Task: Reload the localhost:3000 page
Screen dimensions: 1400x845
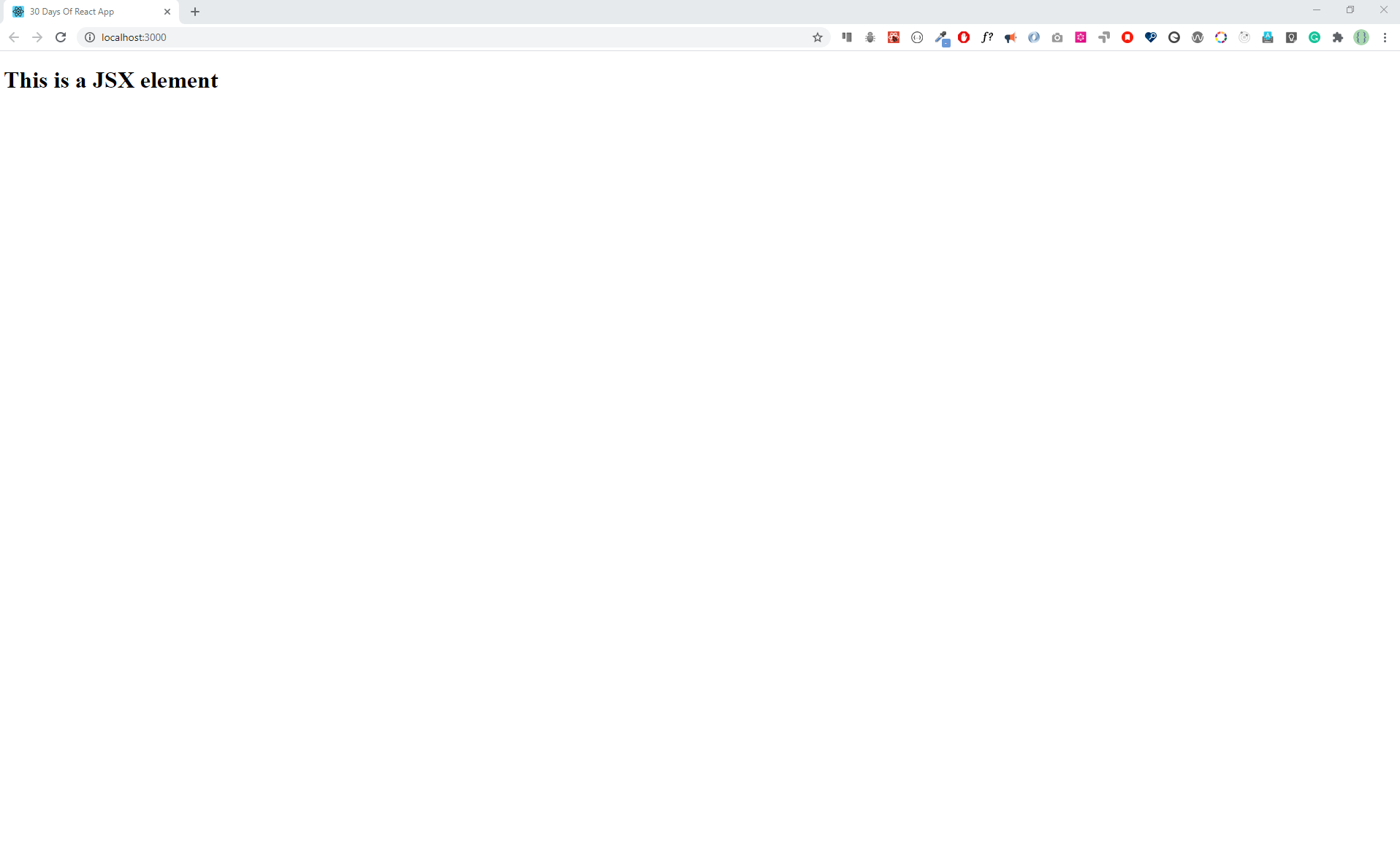Action: [x=61, y=37]
